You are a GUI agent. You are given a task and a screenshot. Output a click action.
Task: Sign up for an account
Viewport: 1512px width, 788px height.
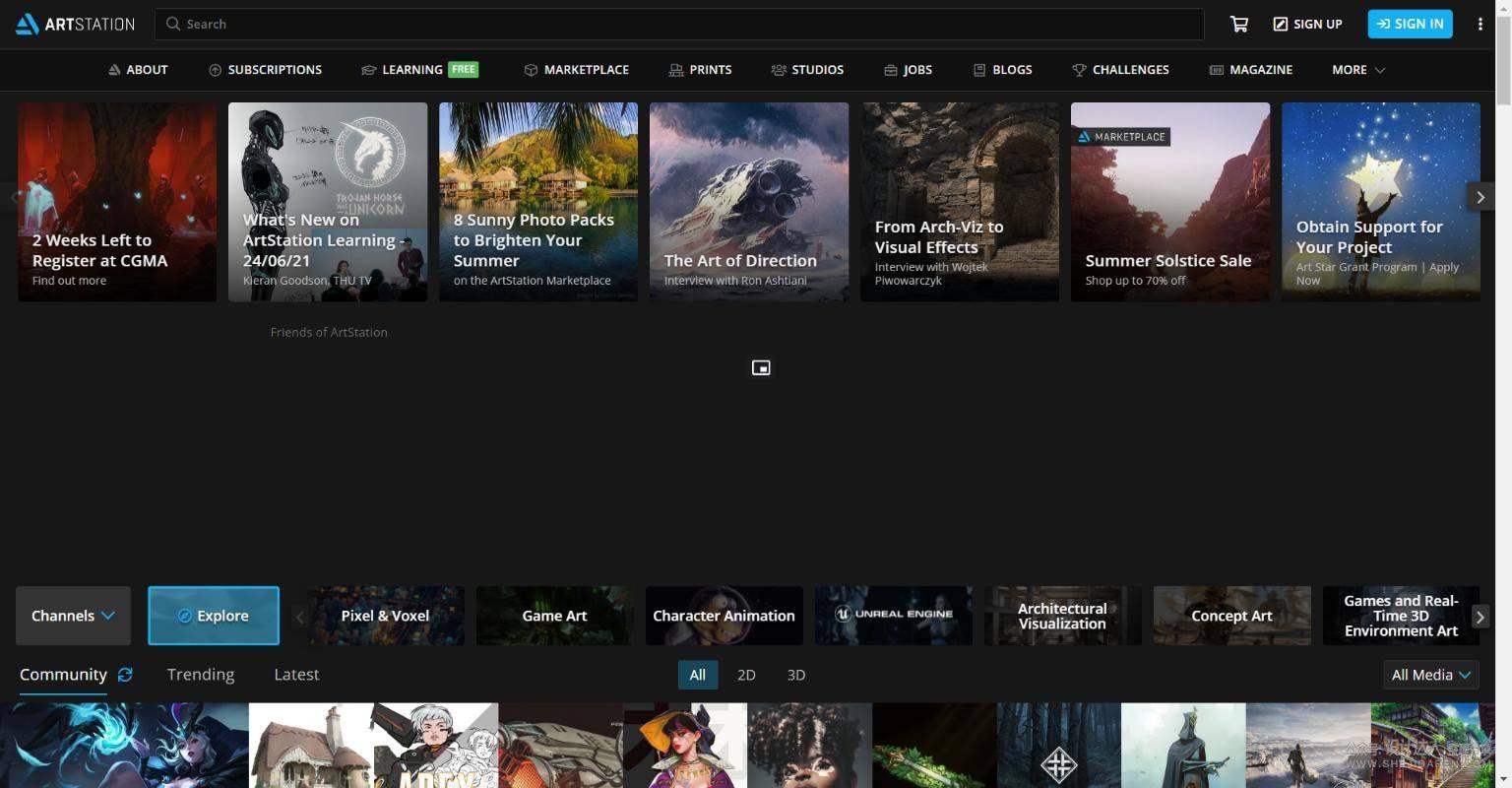tap(1307, 24)
